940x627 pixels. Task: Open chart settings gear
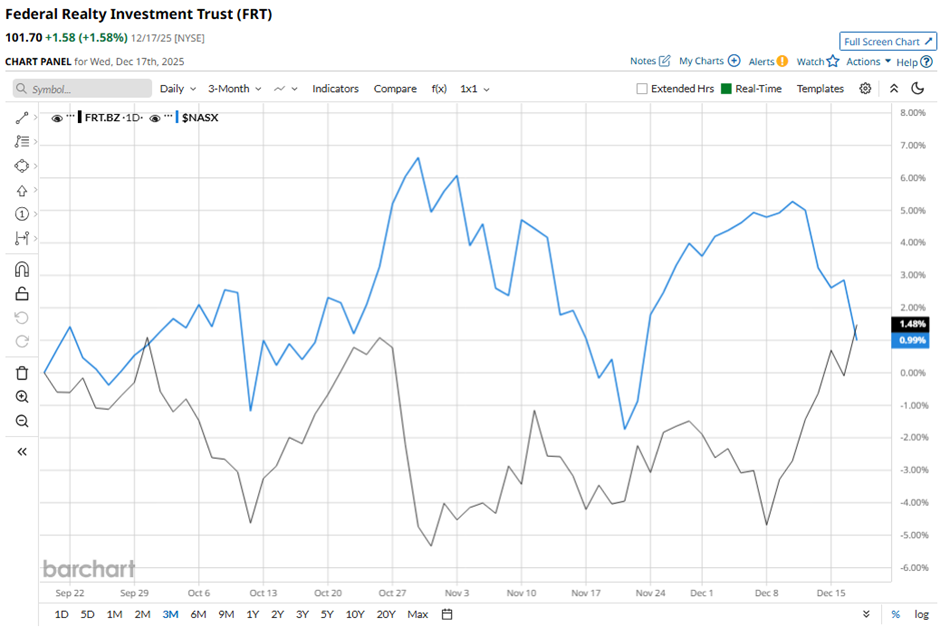(865, 89)
